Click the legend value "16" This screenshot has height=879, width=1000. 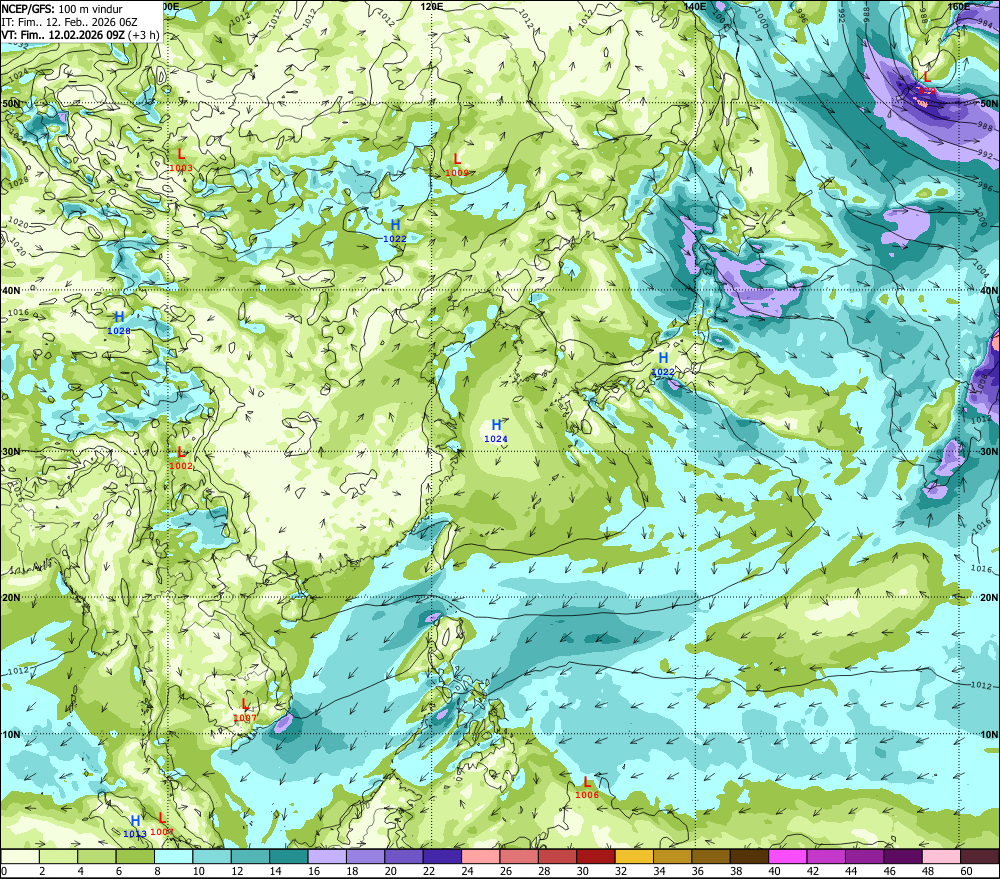313,871
